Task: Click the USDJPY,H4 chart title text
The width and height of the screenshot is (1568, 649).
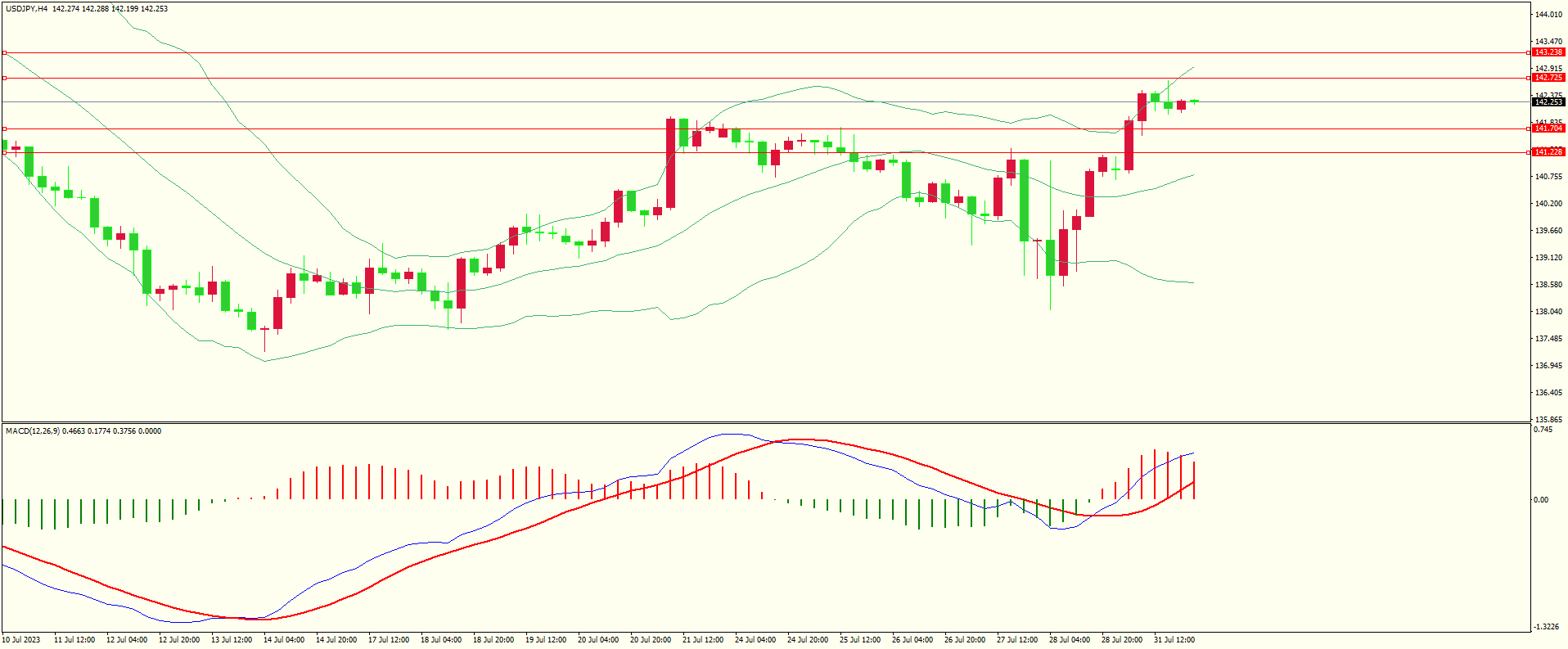Action: [x=26, y=8]
